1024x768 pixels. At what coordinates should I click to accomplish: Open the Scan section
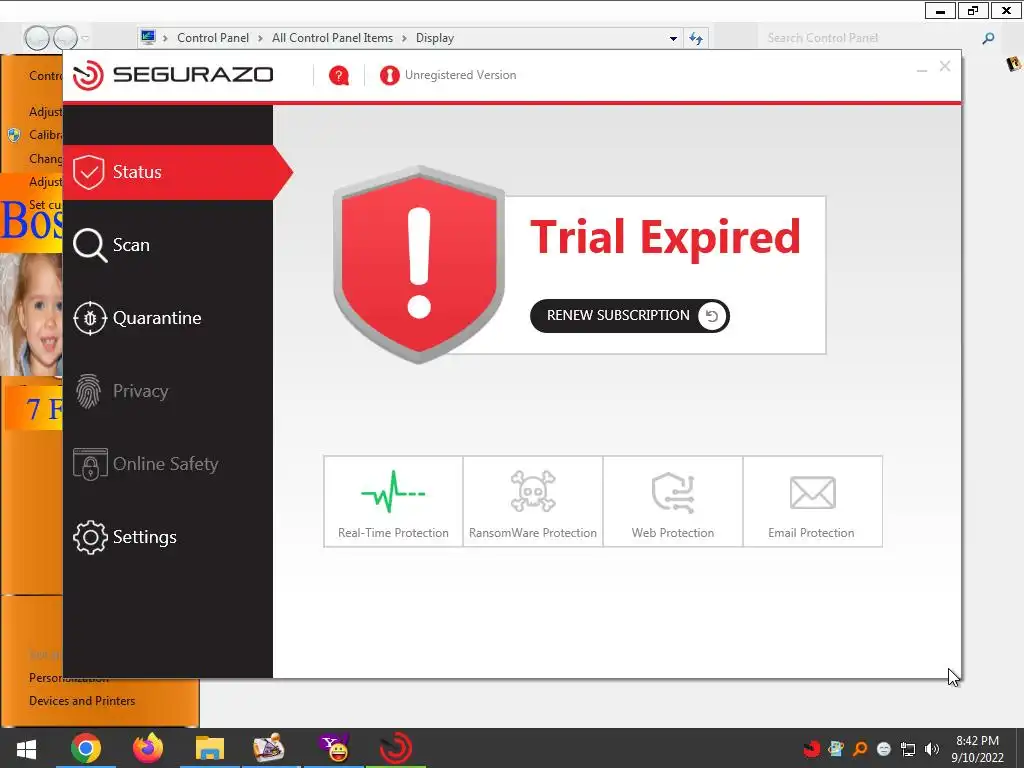[x=168, y=245]
